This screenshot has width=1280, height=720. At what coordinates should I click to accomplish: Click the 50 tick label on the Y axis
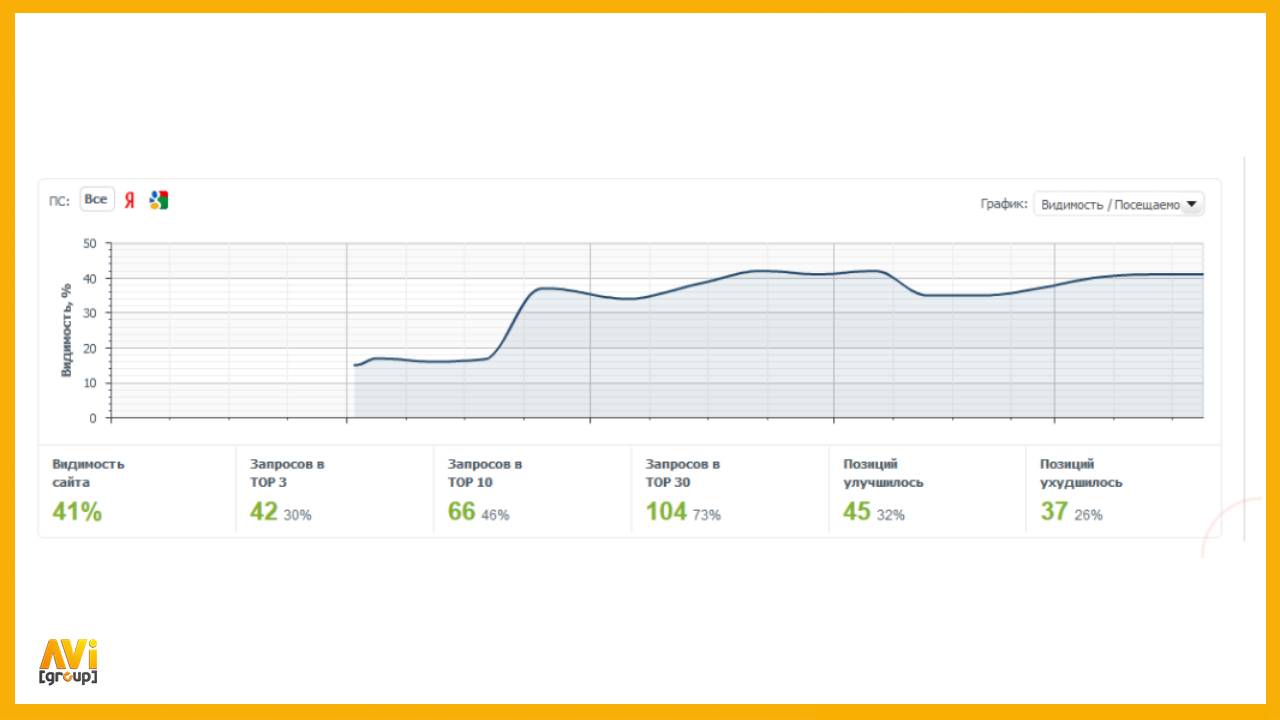[x=90, y=243]
